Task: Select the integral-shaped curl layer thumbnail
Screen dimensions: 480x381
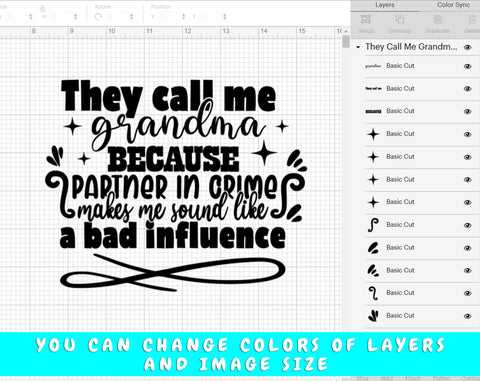Action: [373, 225]
